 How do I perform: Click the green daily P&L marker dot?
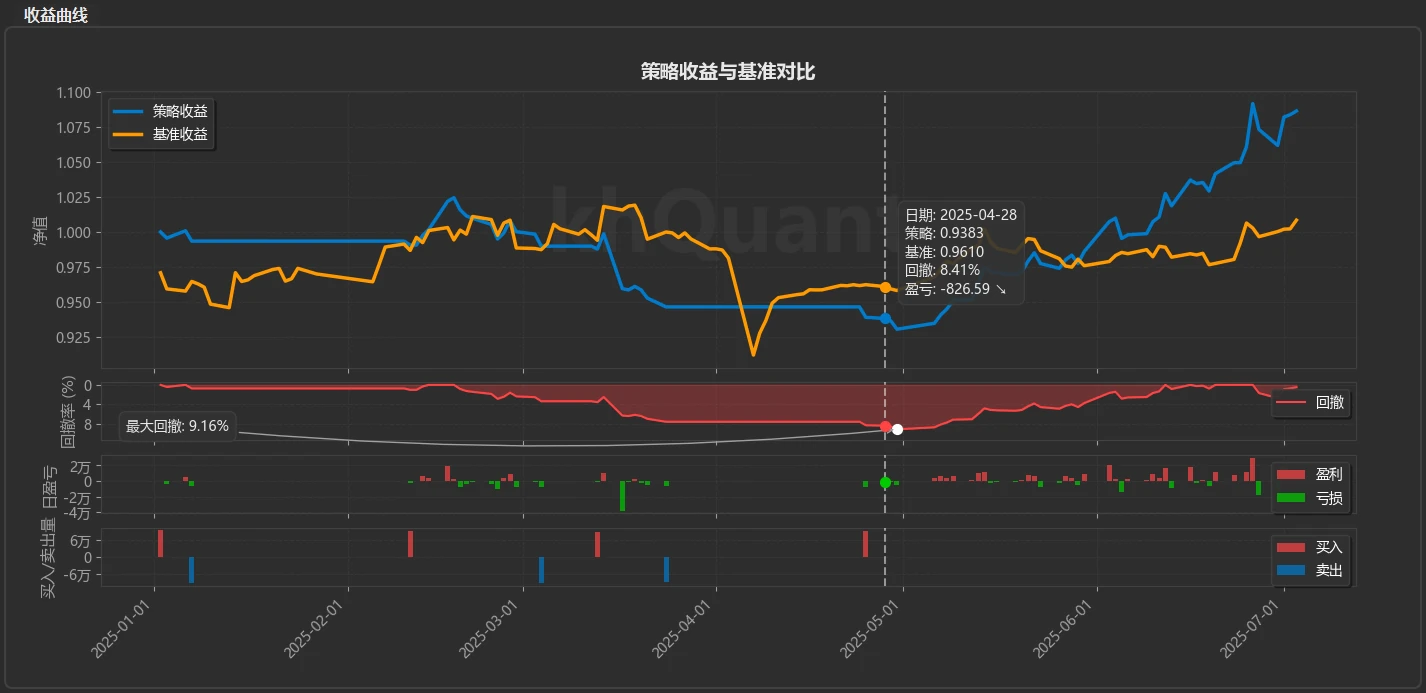pos(885,482)
